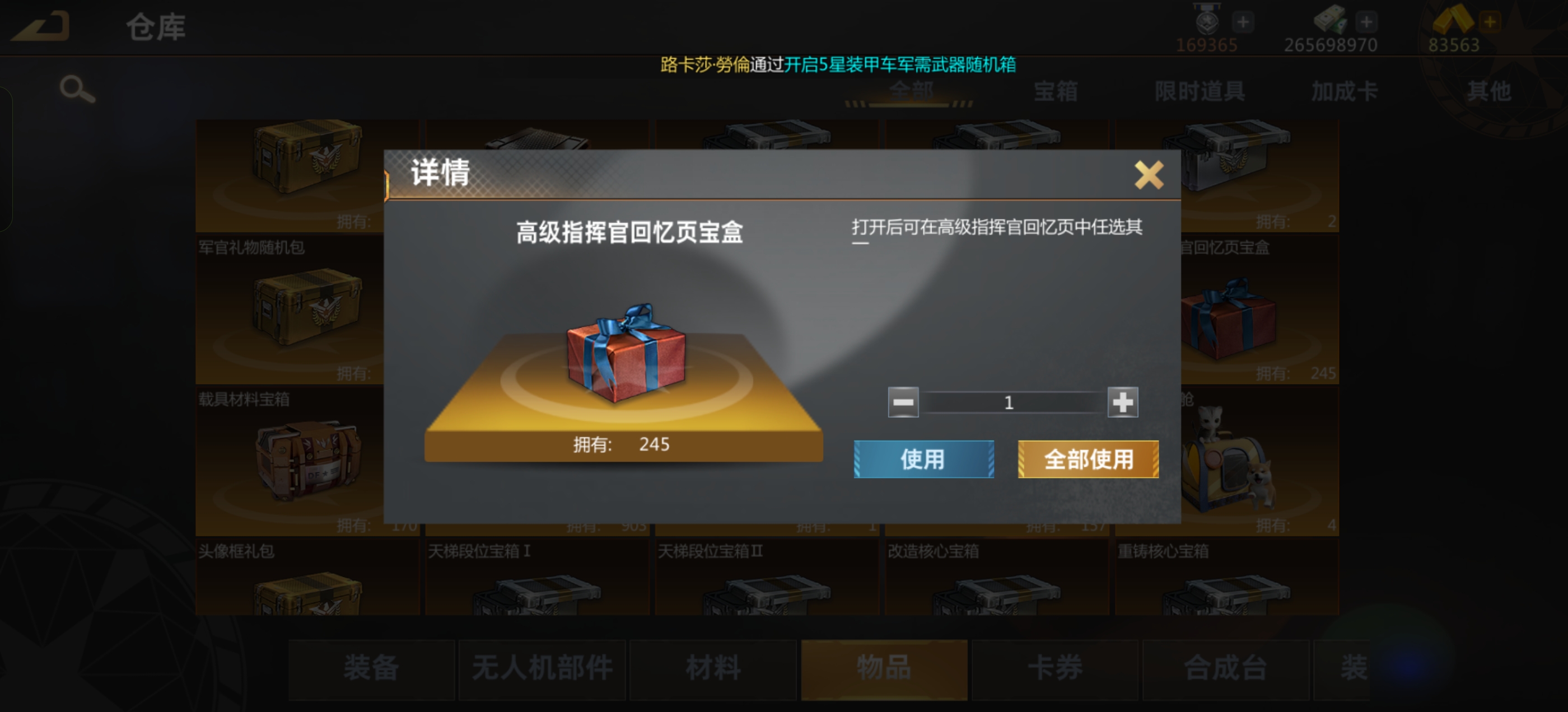This screenshot has width=1568, height=712.
Task: Select the 装备 bottom tab
Action: pos(371,668)
